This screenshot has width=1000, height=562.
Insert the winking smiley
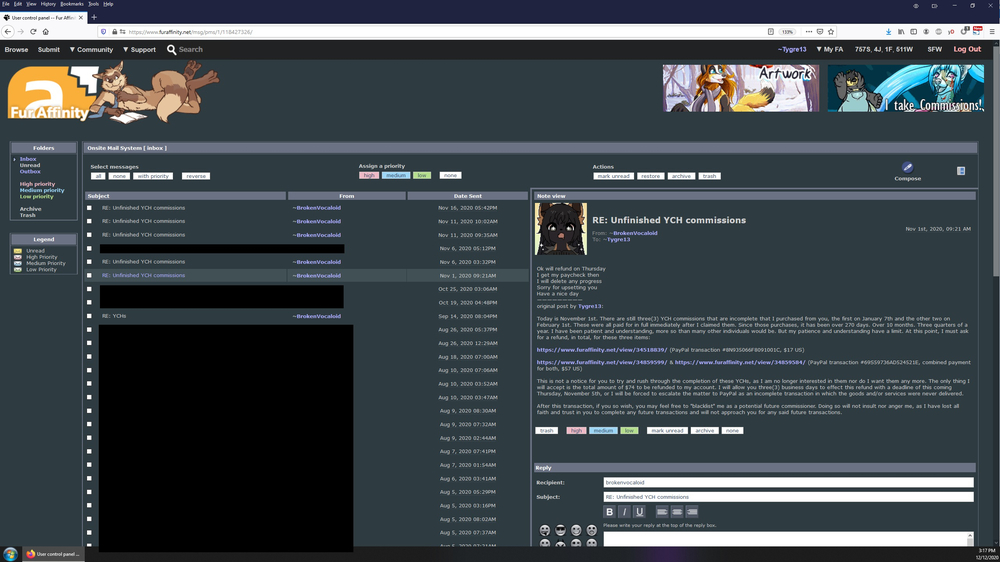pyautogui.click(x=576, y=530)
